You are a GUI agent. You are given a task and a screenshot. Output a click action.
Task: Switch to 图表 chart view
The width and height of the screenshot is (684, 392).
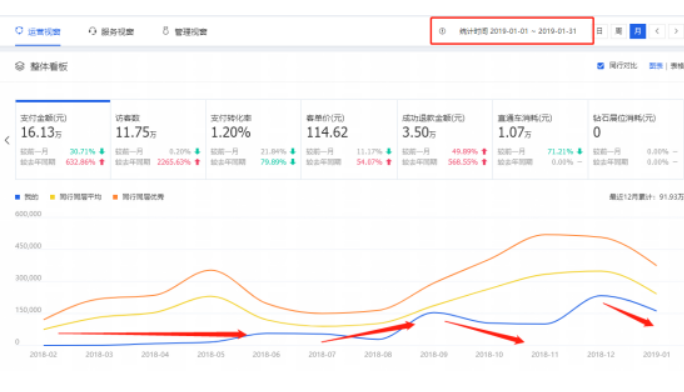(x=656, y=66)
